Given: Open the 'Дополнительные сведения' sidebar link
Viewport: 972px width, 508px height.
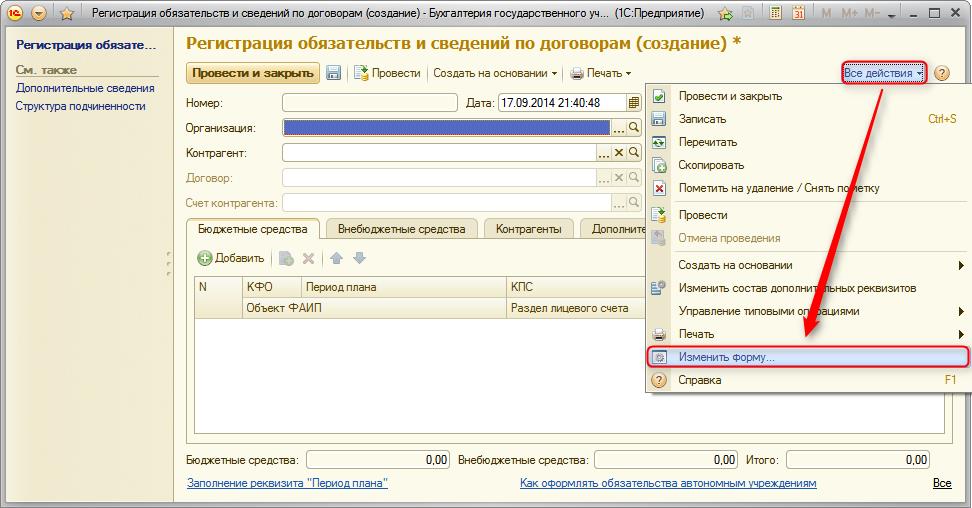Looking at the screenshot, I should (85, 88).
